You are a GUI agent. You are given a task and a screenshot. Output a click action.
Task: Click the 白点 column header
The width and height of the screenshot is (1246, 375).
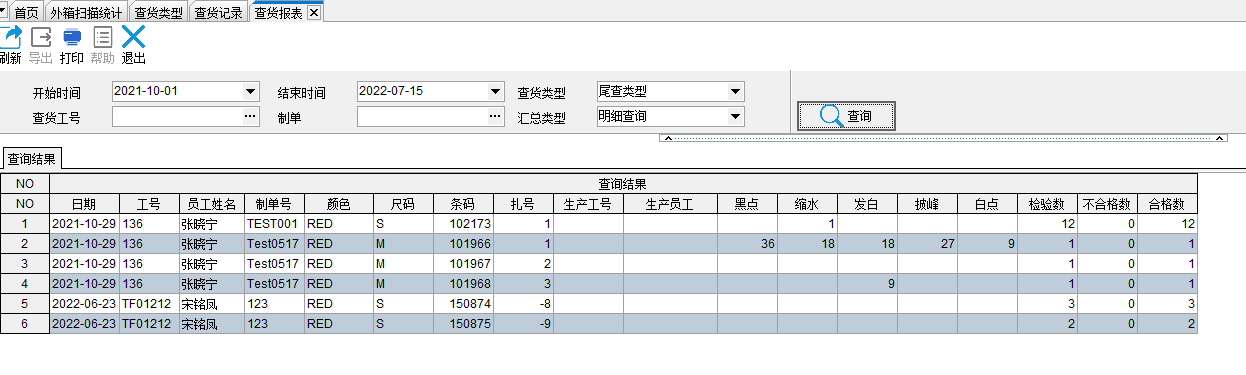[x=987, y=204]
